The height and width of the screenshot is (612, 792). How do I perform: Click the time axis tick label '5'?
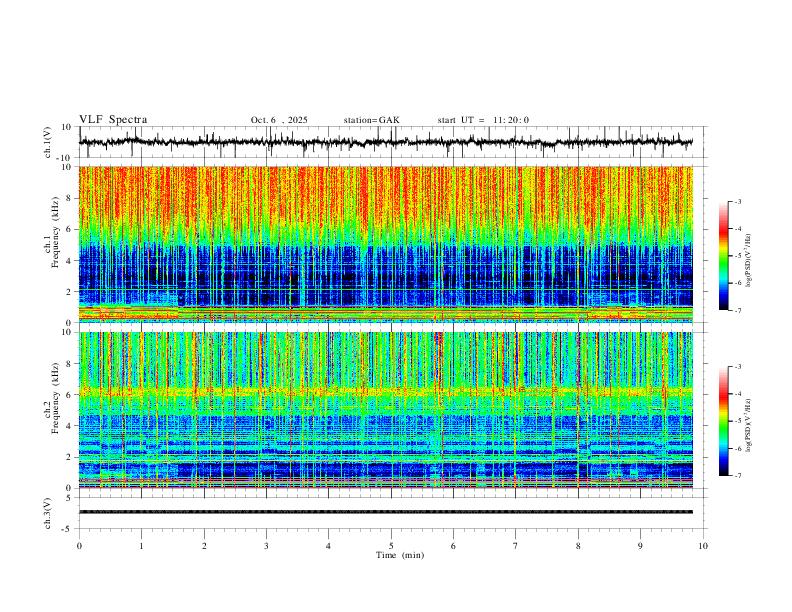click(x=391, y=546)
